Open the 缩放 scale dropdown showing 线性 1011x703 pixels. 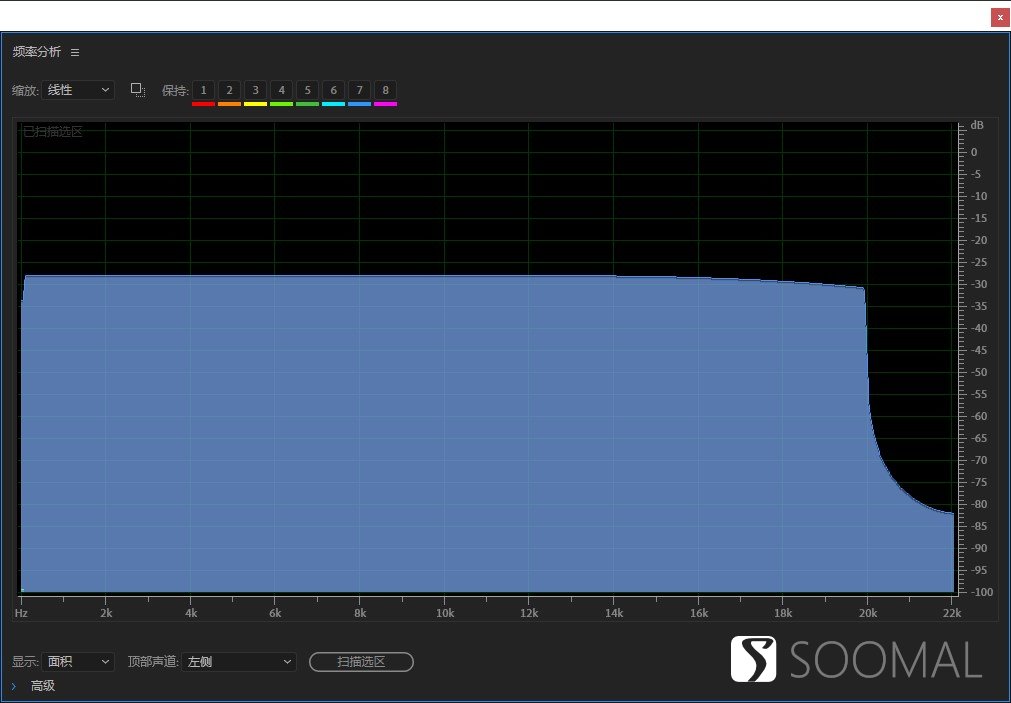(78, 90)
